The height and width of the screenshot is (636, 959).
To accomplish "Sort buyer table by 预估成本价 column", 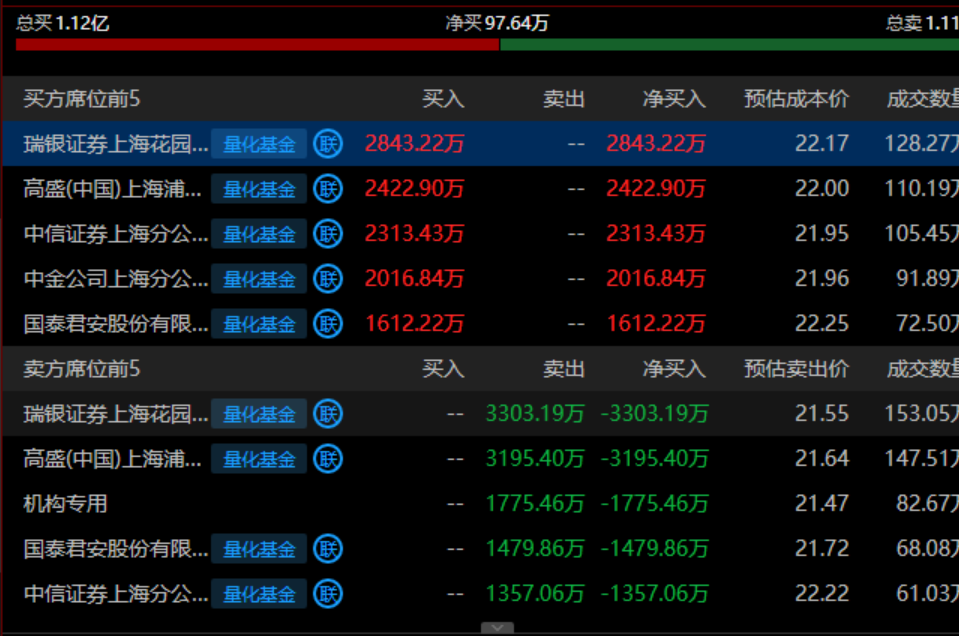I will point(796,98).
